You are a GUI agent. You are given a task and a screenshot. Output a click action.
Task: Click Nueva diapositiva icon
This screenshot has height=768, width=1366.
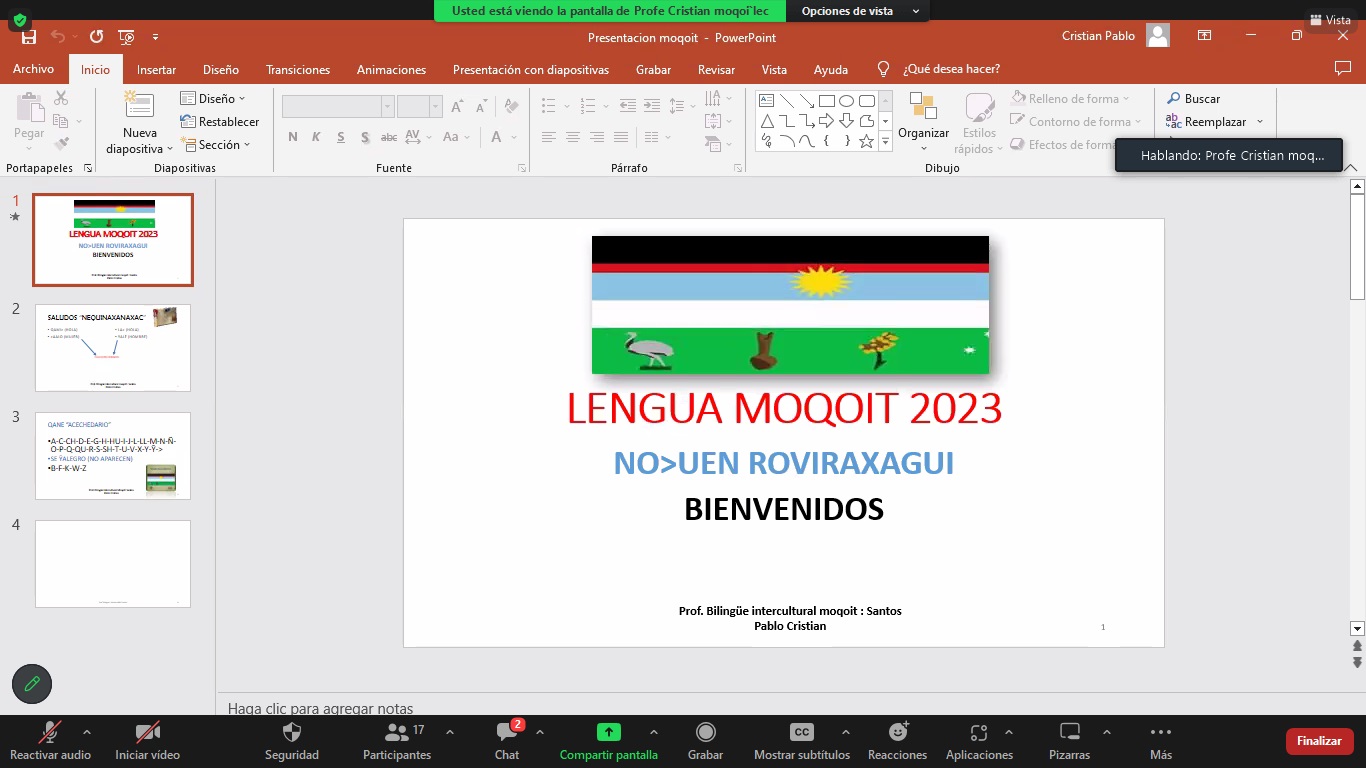(139, 107)
